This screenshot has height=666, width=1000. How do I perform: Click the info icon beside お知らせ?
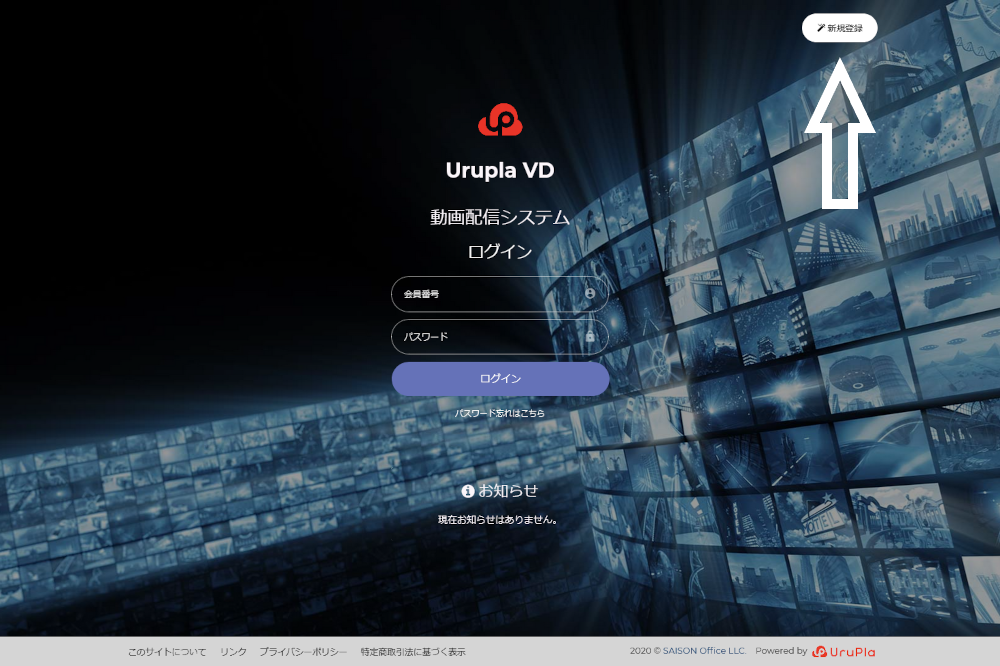click(x=468, y=491)
